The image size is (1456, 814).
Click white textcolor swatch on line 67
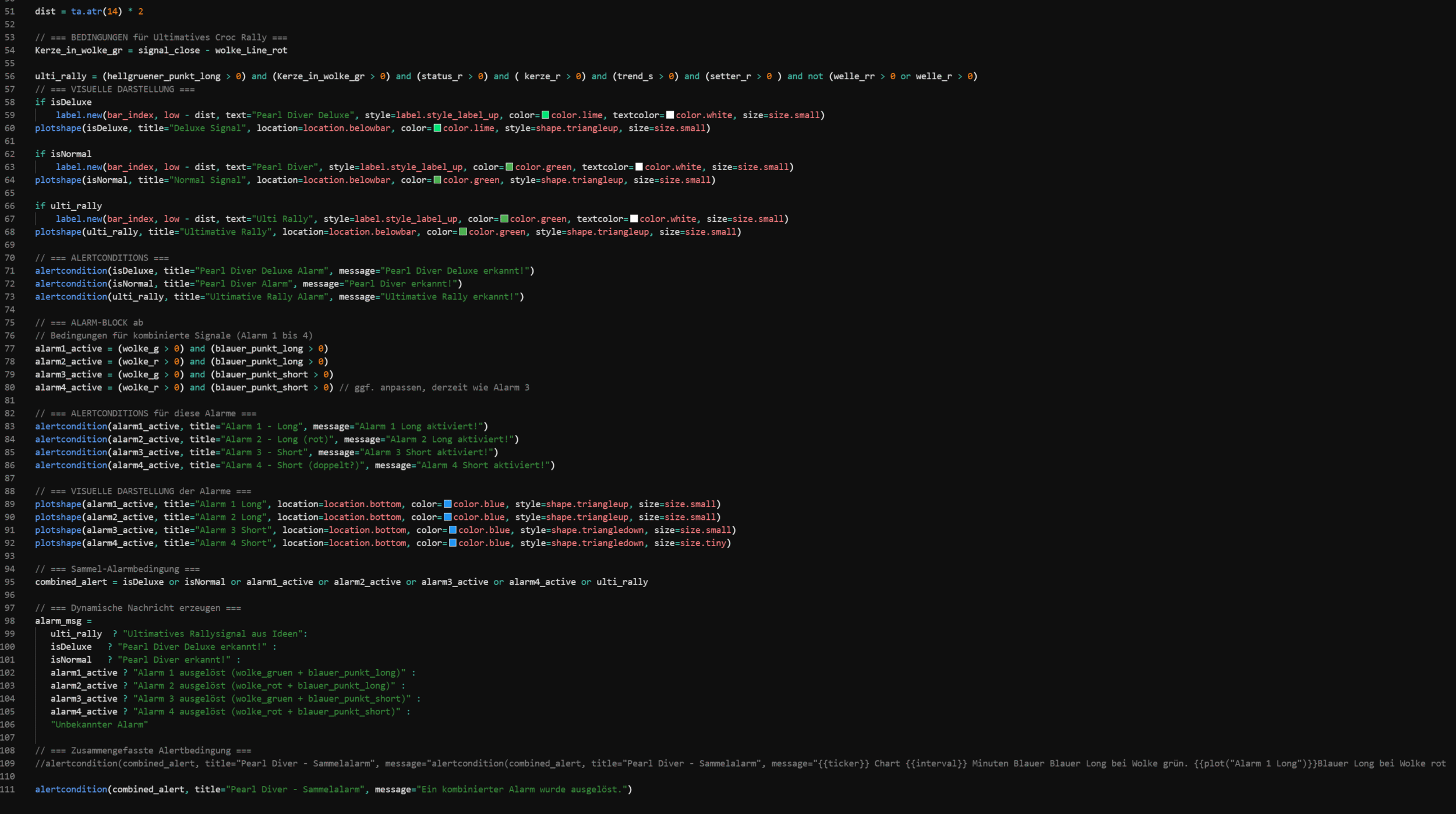pyautogui.click(x=634, y=219)
